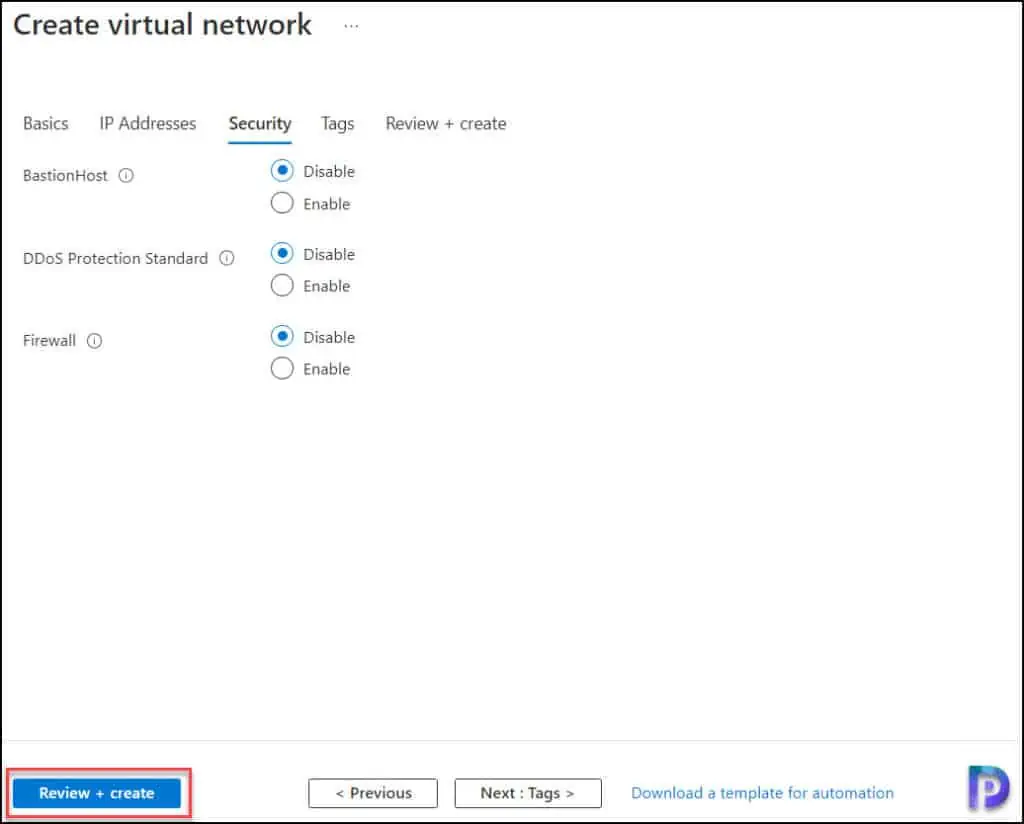This screenshot has width=1024, height=824.
Task: Open the Security tab
Action: tap(260, 124)
